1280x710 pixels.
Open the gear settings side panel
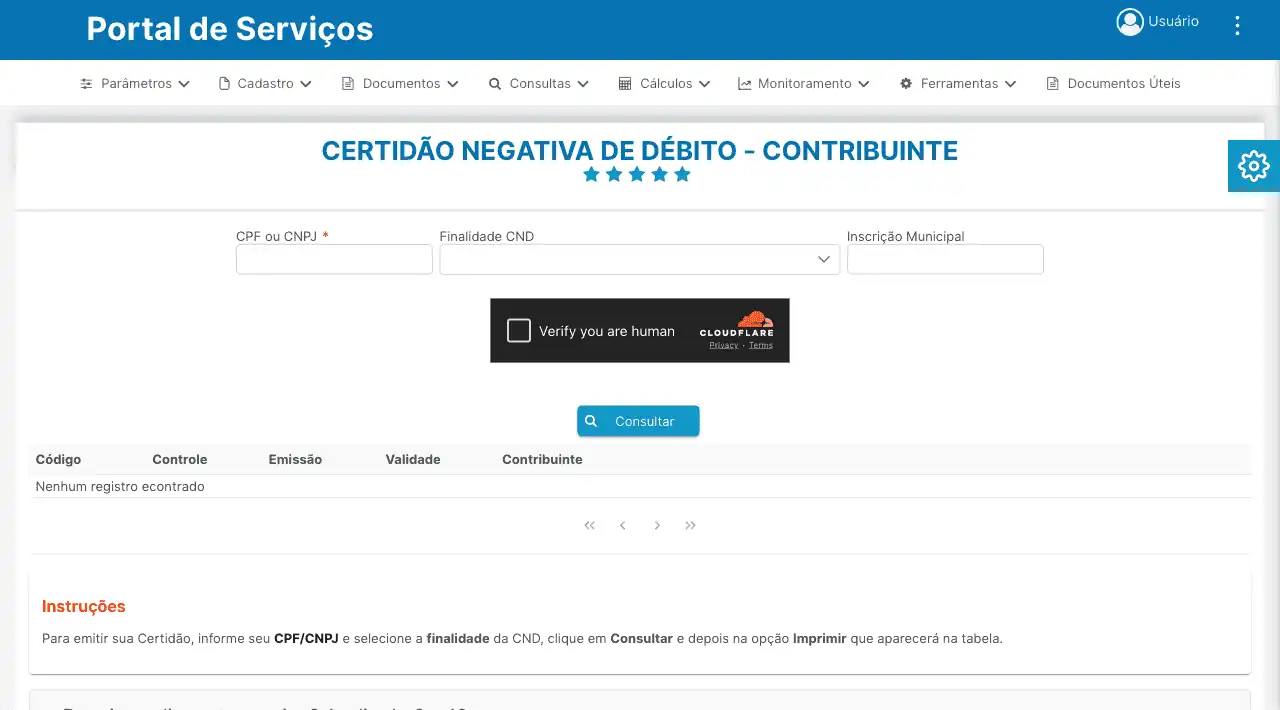pos(1253,166)
